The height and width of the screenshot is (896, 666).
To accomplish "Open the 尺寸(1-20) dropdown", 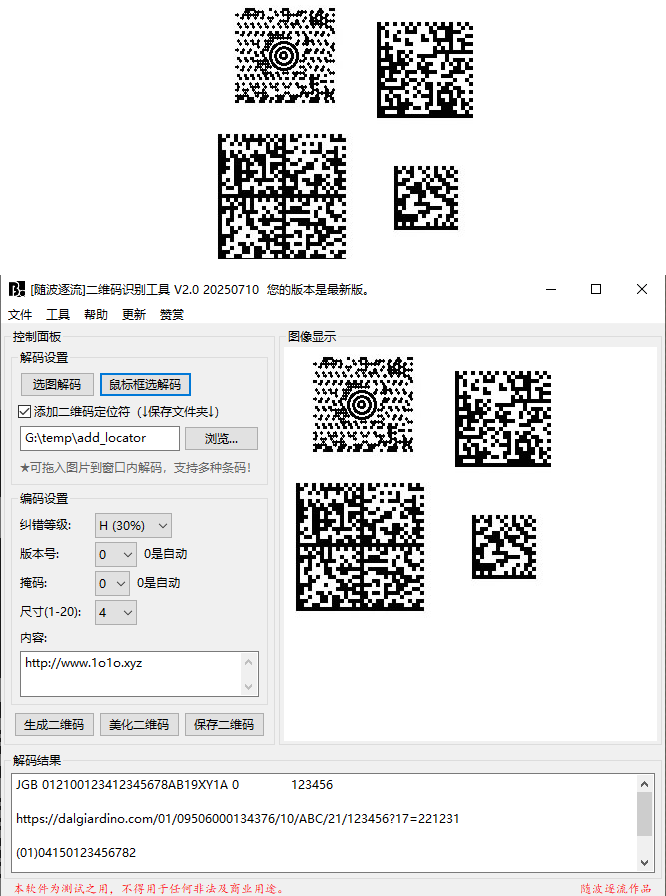I will [x=115, y=613].
